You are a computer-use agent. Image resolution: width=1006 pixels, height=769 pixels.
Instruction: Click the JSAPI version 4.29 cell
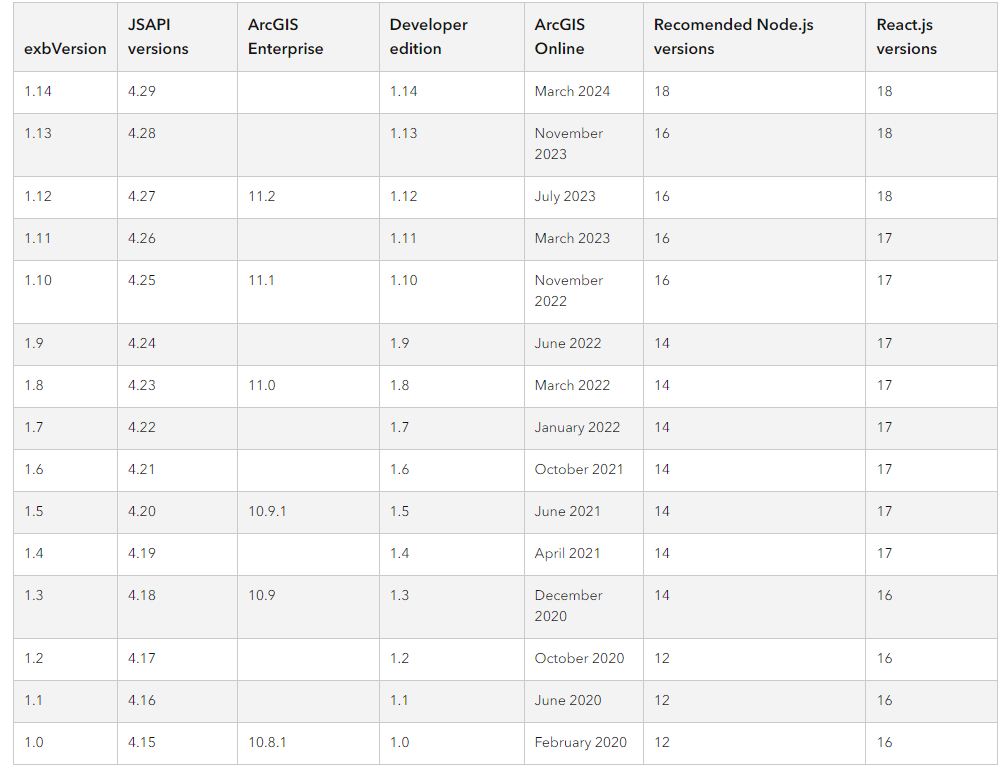click(142, 91)
